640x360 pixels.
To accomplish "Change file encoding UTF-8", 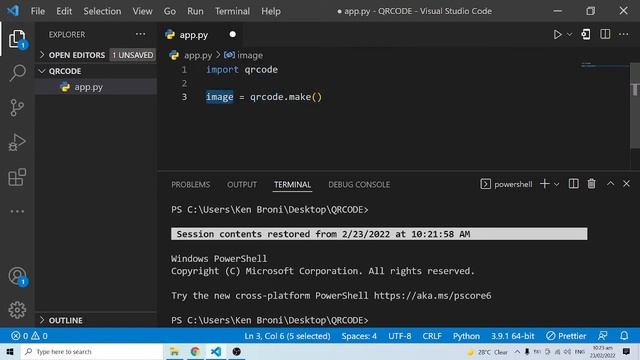I will [x=400, y=336].
